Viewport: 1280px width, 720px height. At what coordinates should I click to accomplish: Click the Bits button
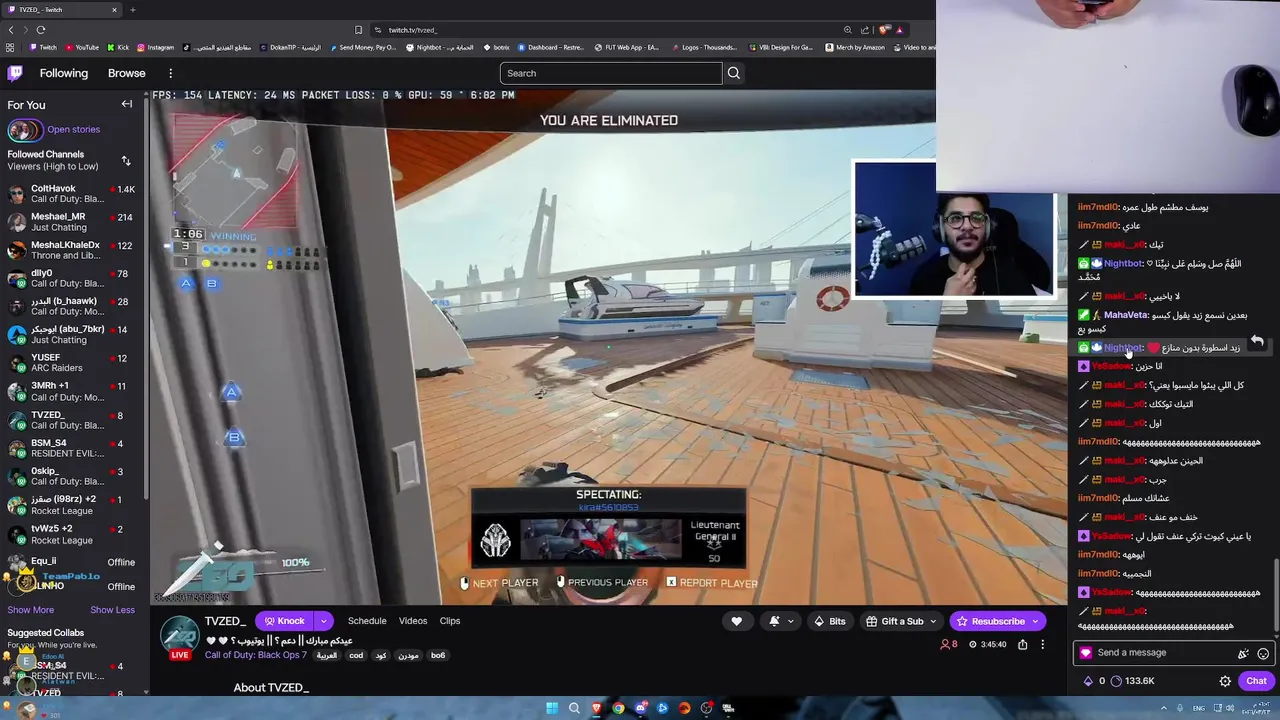(830, 621)
